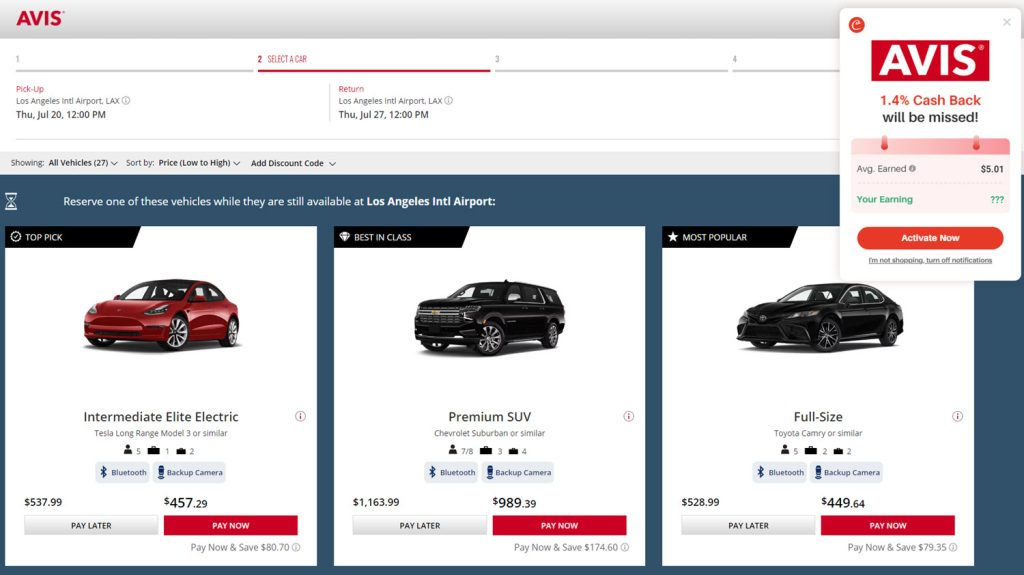Viewport: 1024px width, 575px height.
Task: Click Best In Class diamond icon
Action: pyautogui.click(x=345, y=237)
